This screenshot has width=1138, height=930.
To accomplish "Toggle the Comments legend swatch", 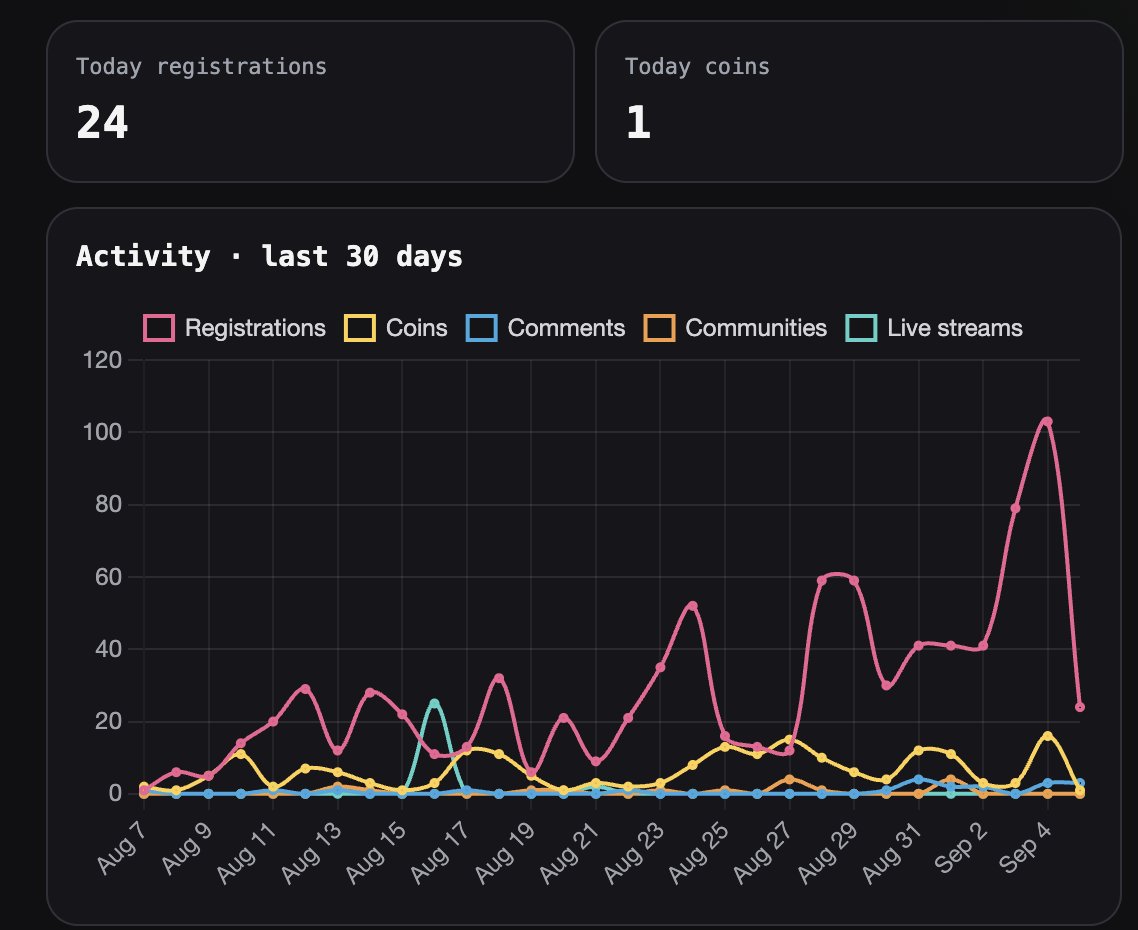I will point(482,328).
